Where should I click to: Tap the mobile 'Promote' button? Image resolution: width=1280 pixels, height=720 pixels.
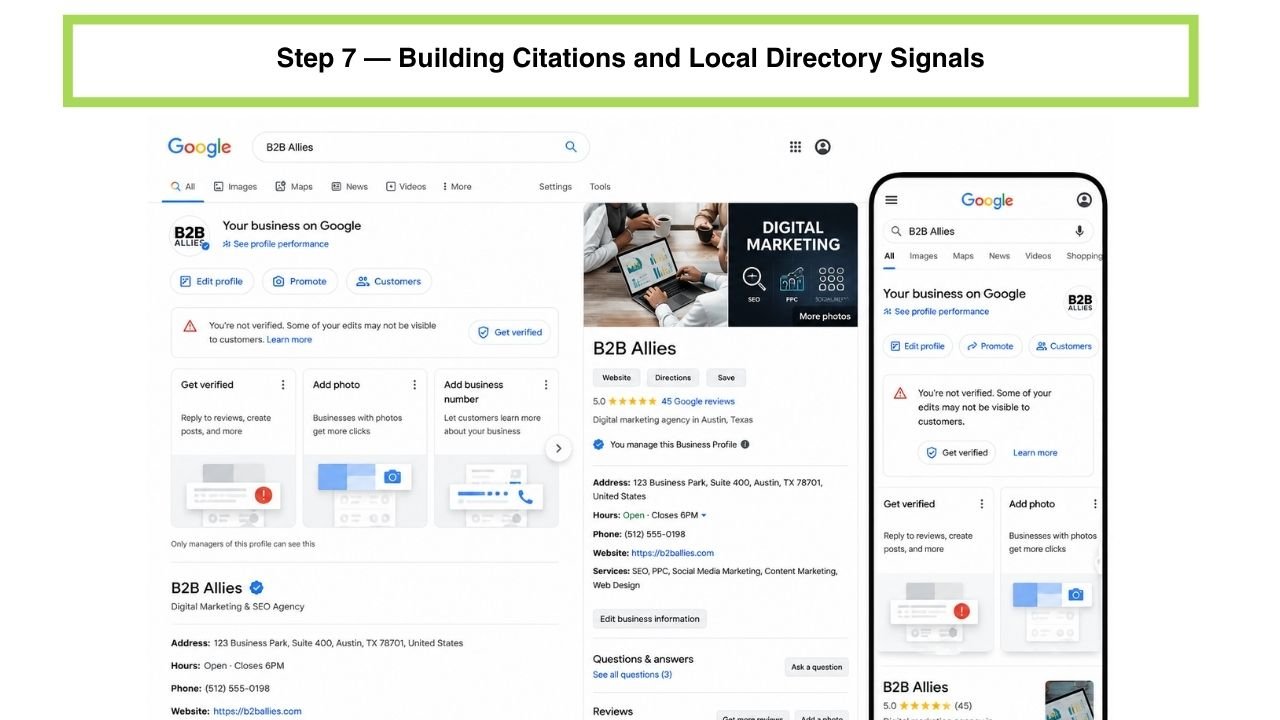click(990, 346)
